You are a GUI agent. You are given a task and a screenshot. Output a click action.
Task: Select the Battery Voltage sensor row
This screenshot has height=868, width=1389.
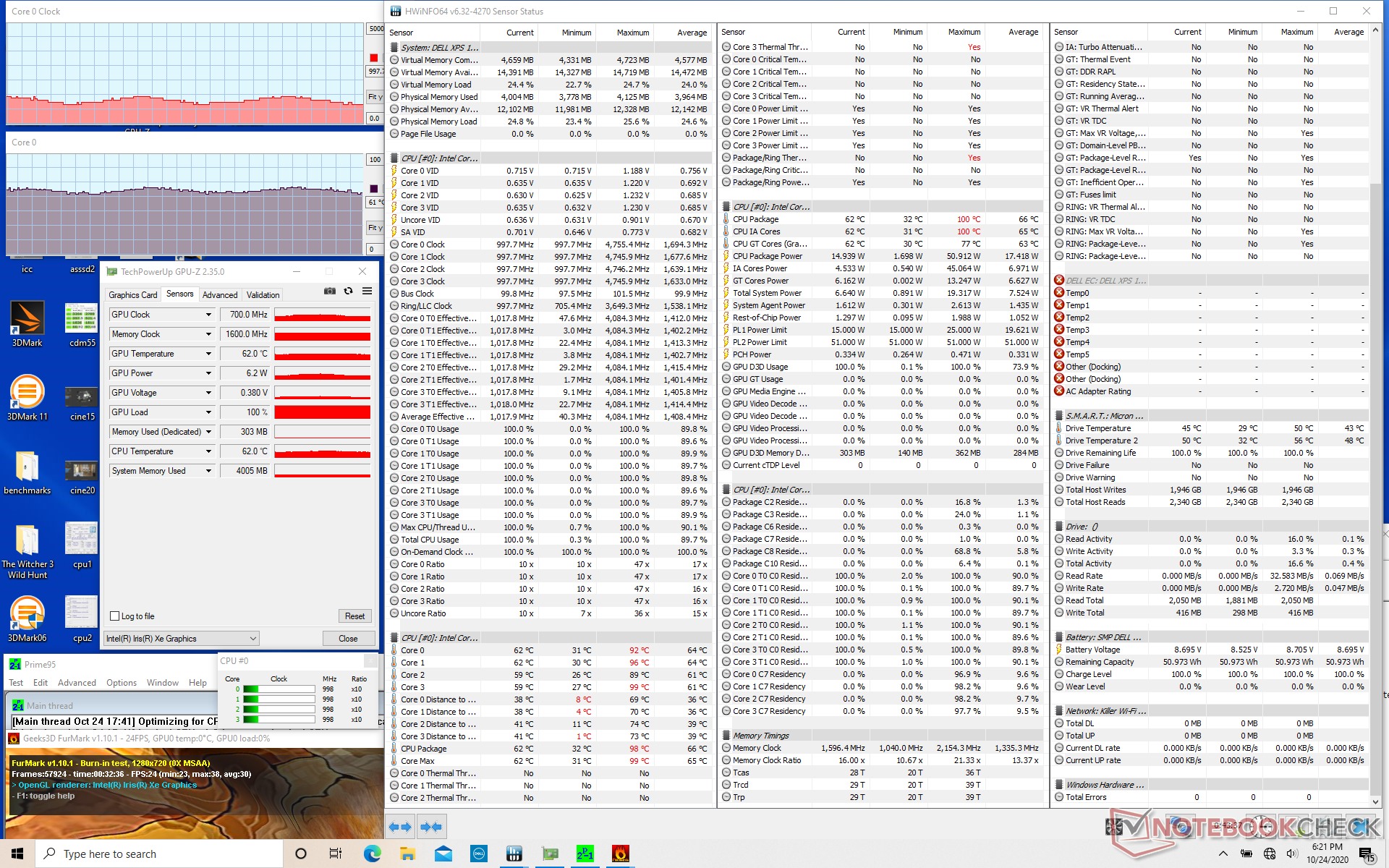pos(1210,650)
